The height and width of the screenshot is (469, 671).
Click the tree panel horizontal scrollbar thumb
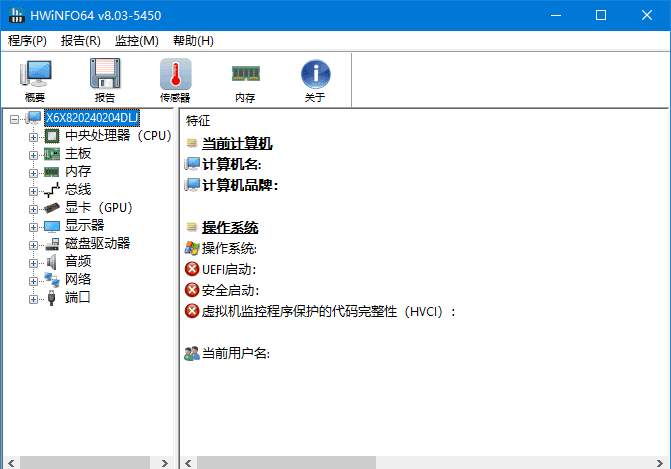(x=85, y=463)
